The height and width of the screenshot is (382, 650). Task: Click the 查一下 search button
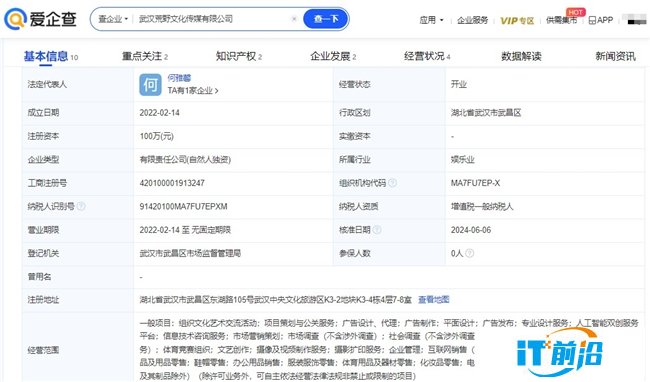pyautogui.click(x=325, y=19)
